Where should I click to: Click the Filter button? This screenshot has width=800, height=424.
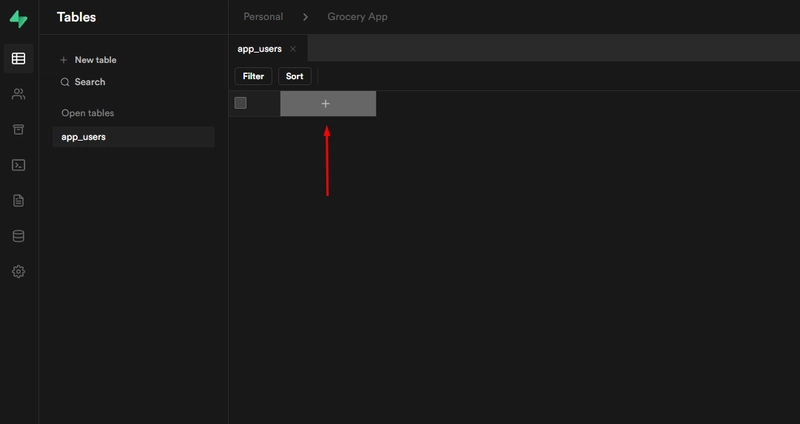point(253,76)
